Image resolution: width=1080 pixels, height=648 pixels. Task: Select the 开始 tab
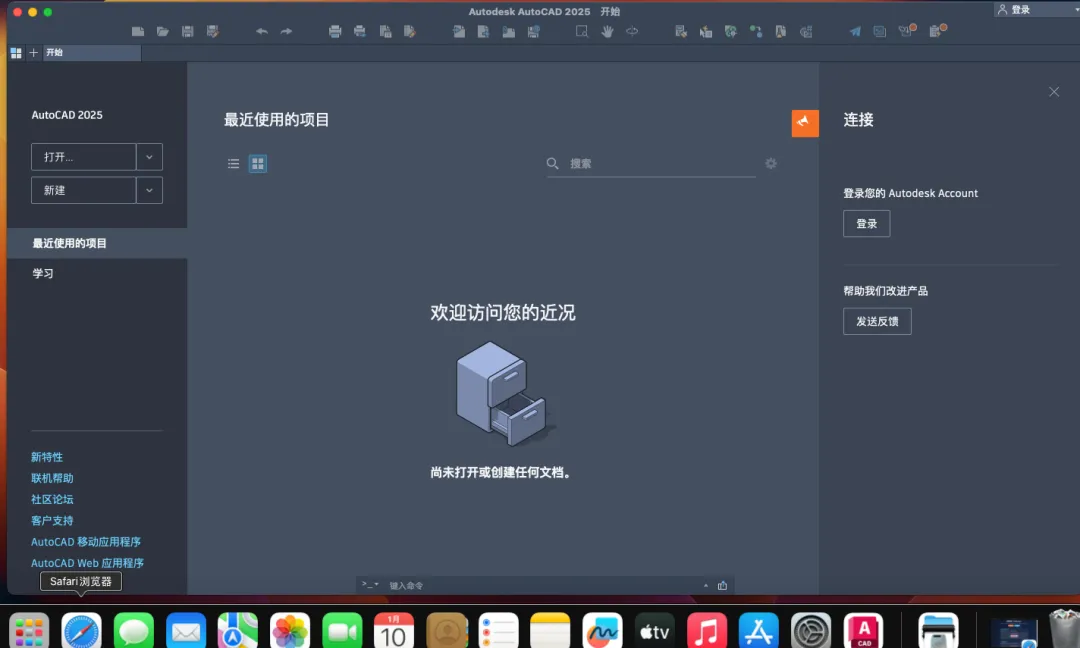tap(92, 52)
